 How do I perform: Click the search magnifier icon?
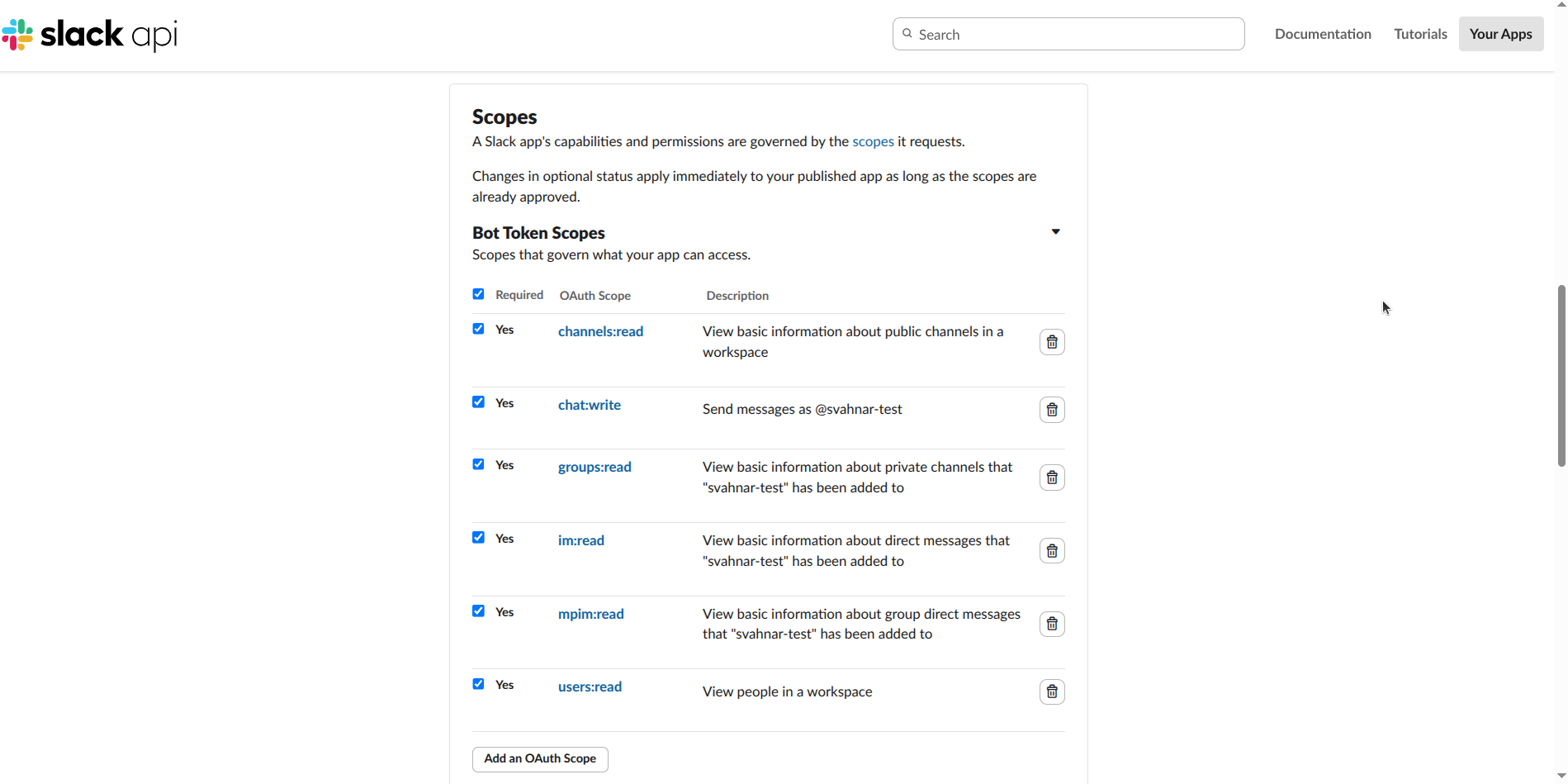pyautogui.click(x=907, y=34)
